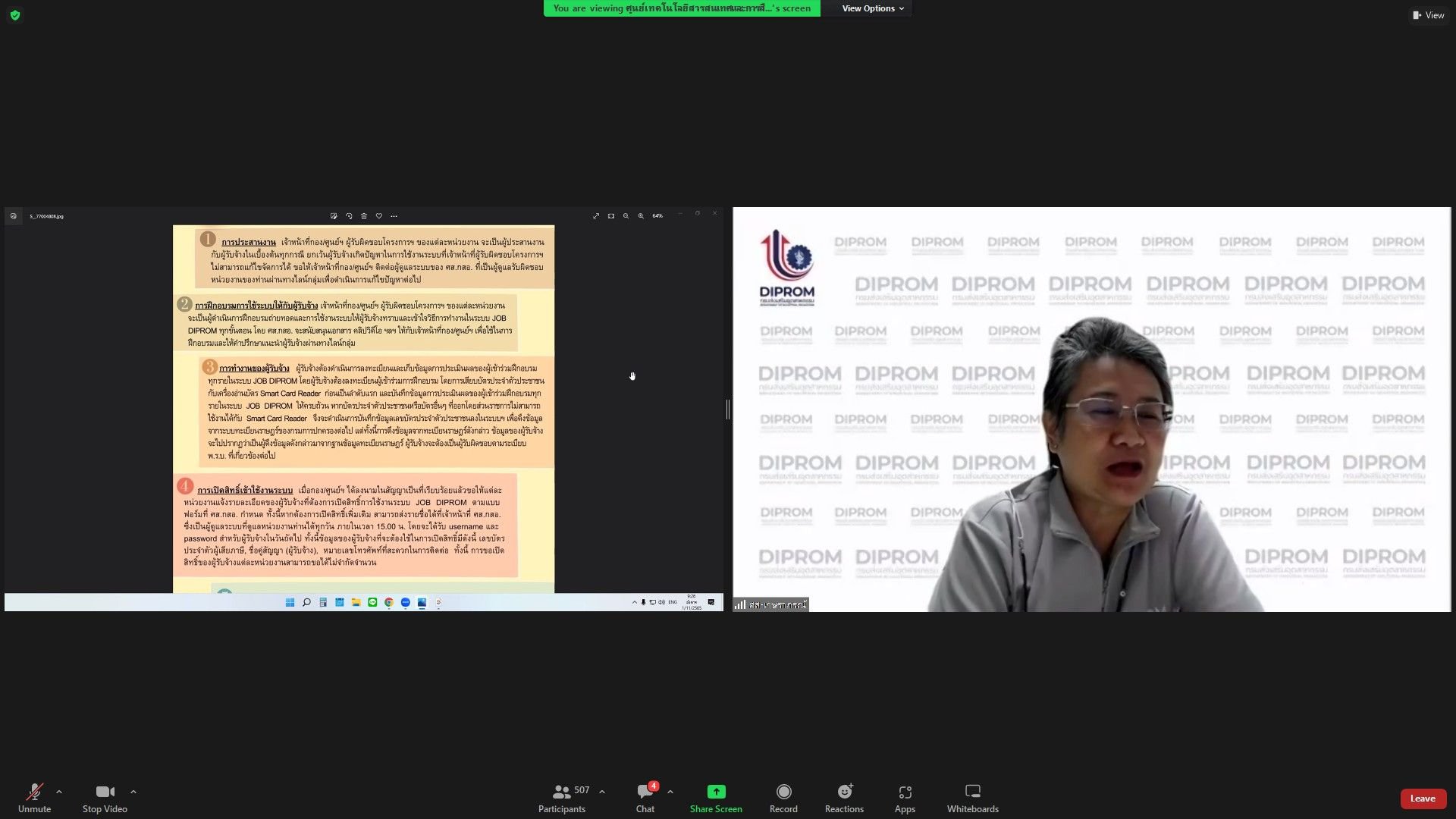This screenshot has height=819, width=1456.
Task: Open Zoom Apps
Action: tap(905, 798)
